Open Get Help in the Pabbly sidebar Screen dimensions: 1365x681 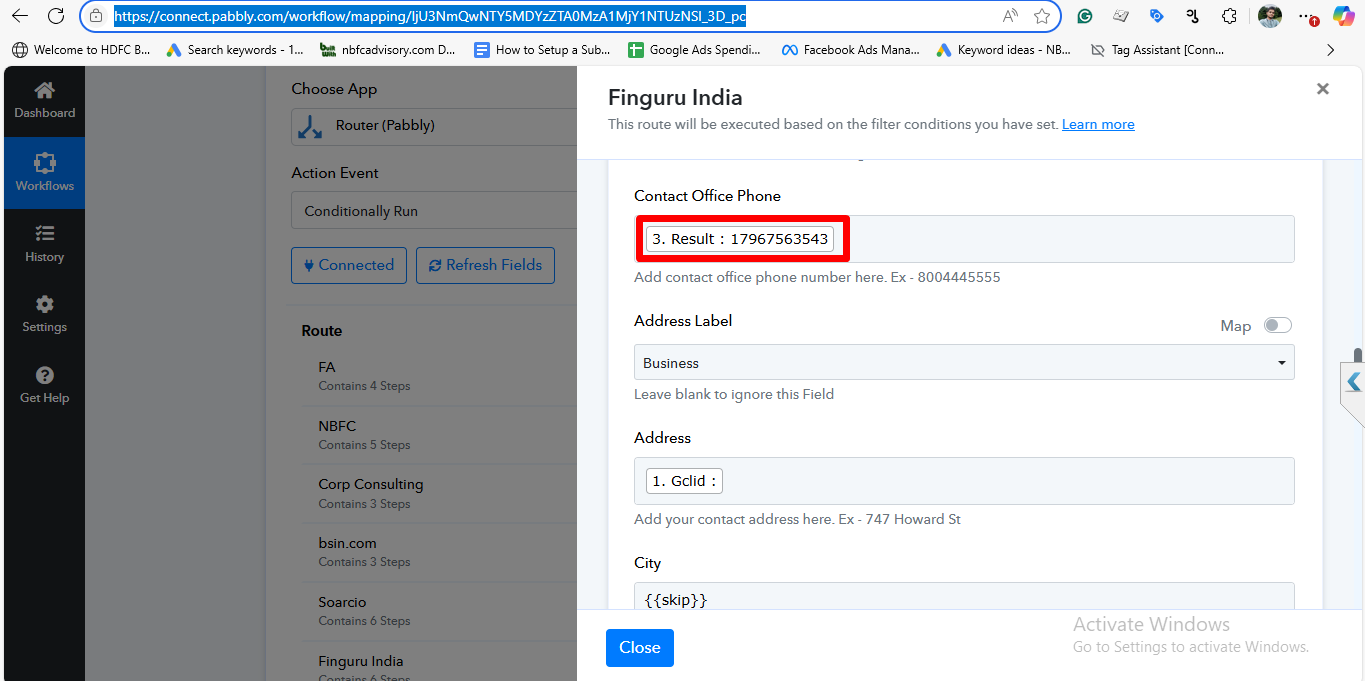coord(44,384)
